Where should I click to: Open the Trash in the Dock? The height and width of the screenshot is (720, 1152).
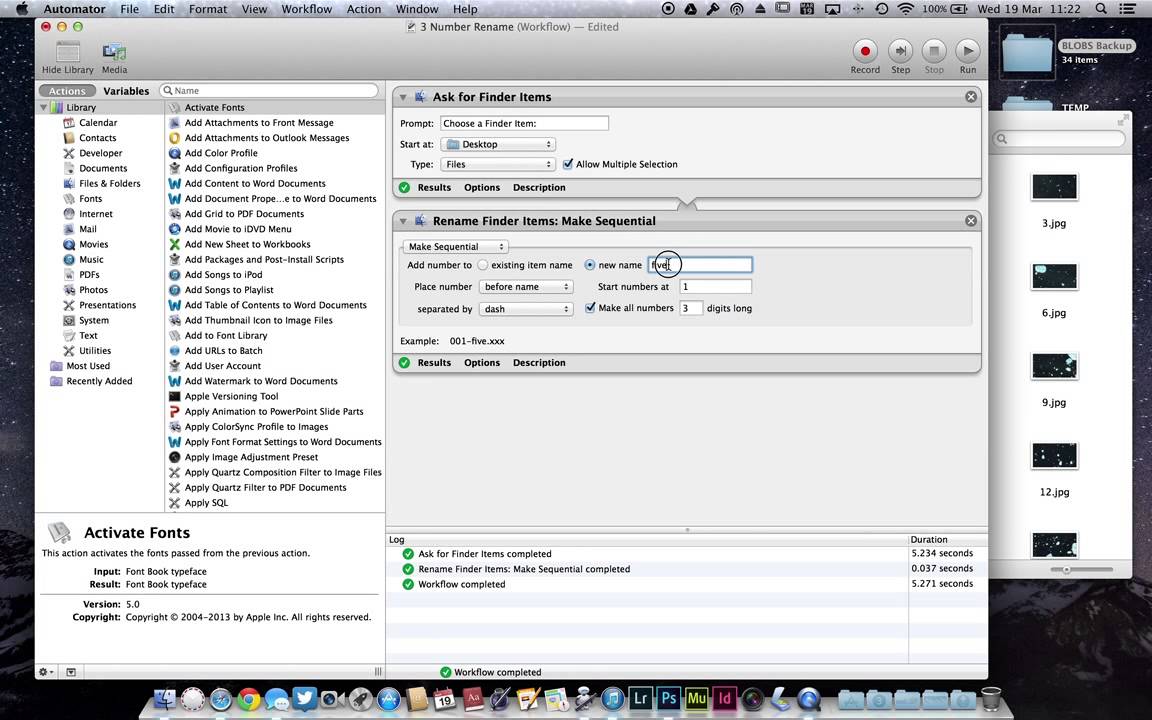990,698
